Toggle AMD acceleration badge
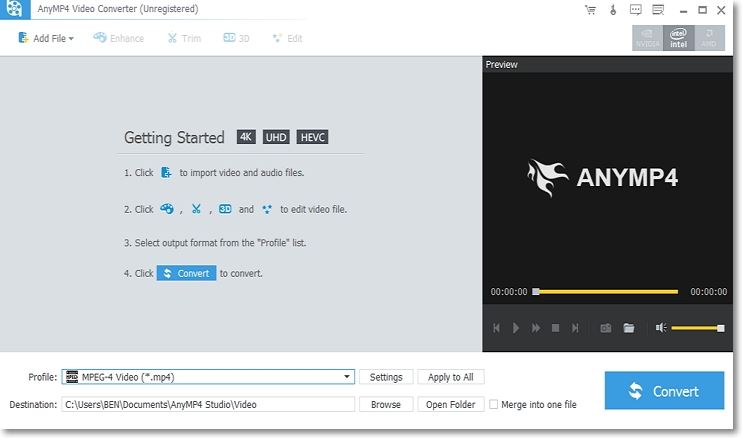The width and height of the screenshot is (742, 438). click(709, 38)
